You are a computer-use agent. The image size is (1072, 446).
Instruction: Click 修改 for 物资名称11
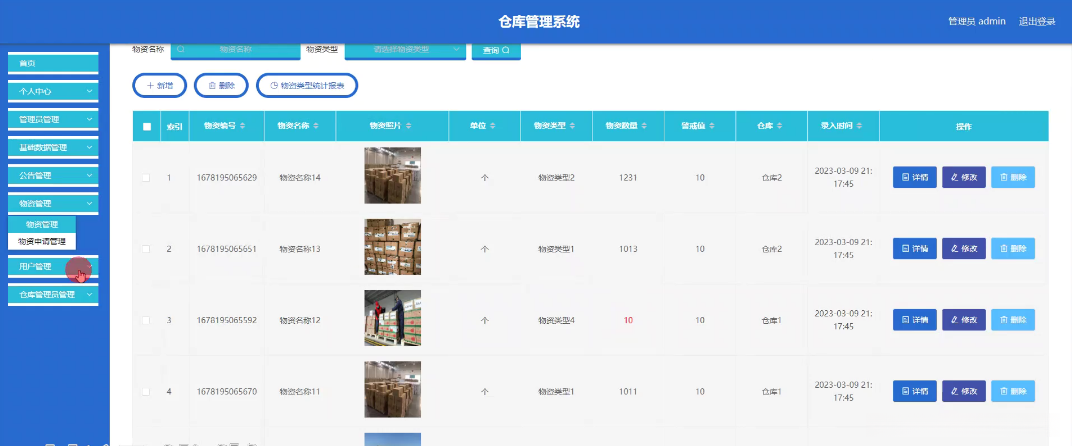tap(964, 391)
